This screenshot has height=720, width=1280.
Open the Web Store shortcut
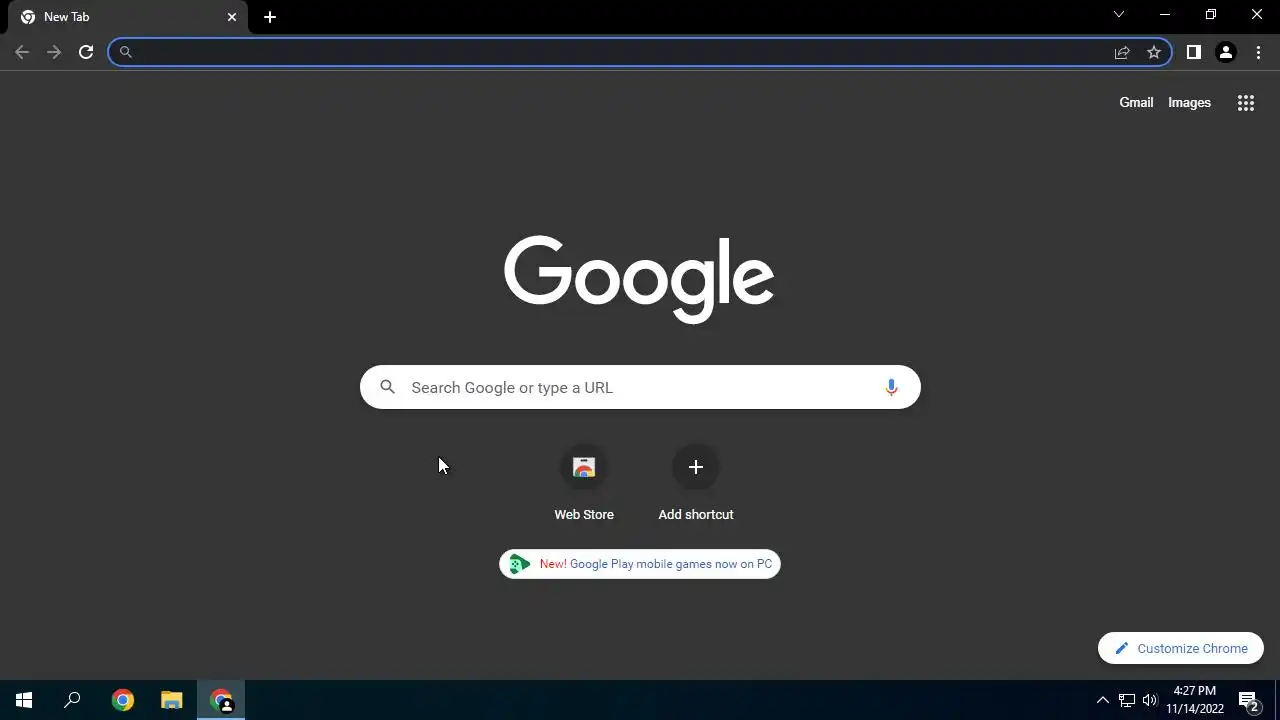pos(584,484)
